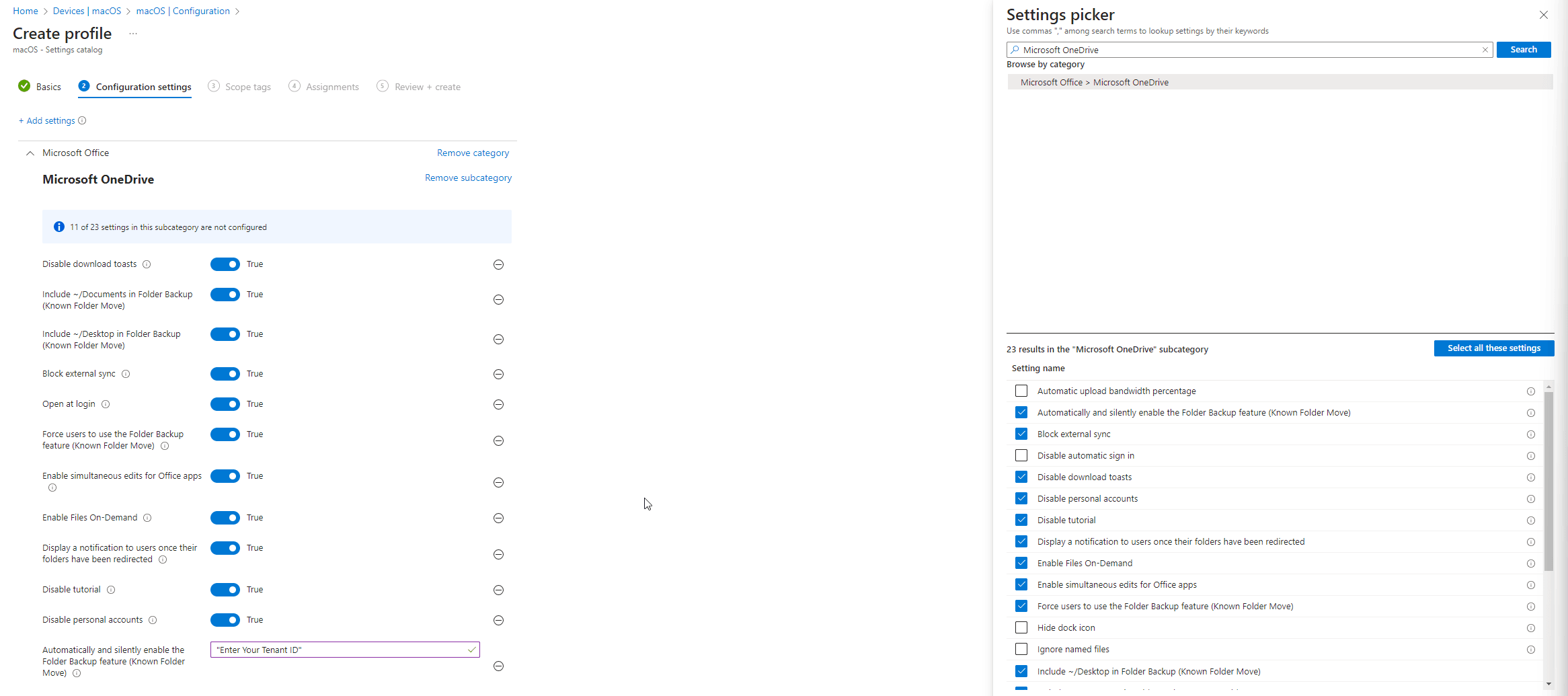The image size is (1568, 696).
Task: Remove the Automatically enable Folder Backup setting
Action: [x=498, y=666]
